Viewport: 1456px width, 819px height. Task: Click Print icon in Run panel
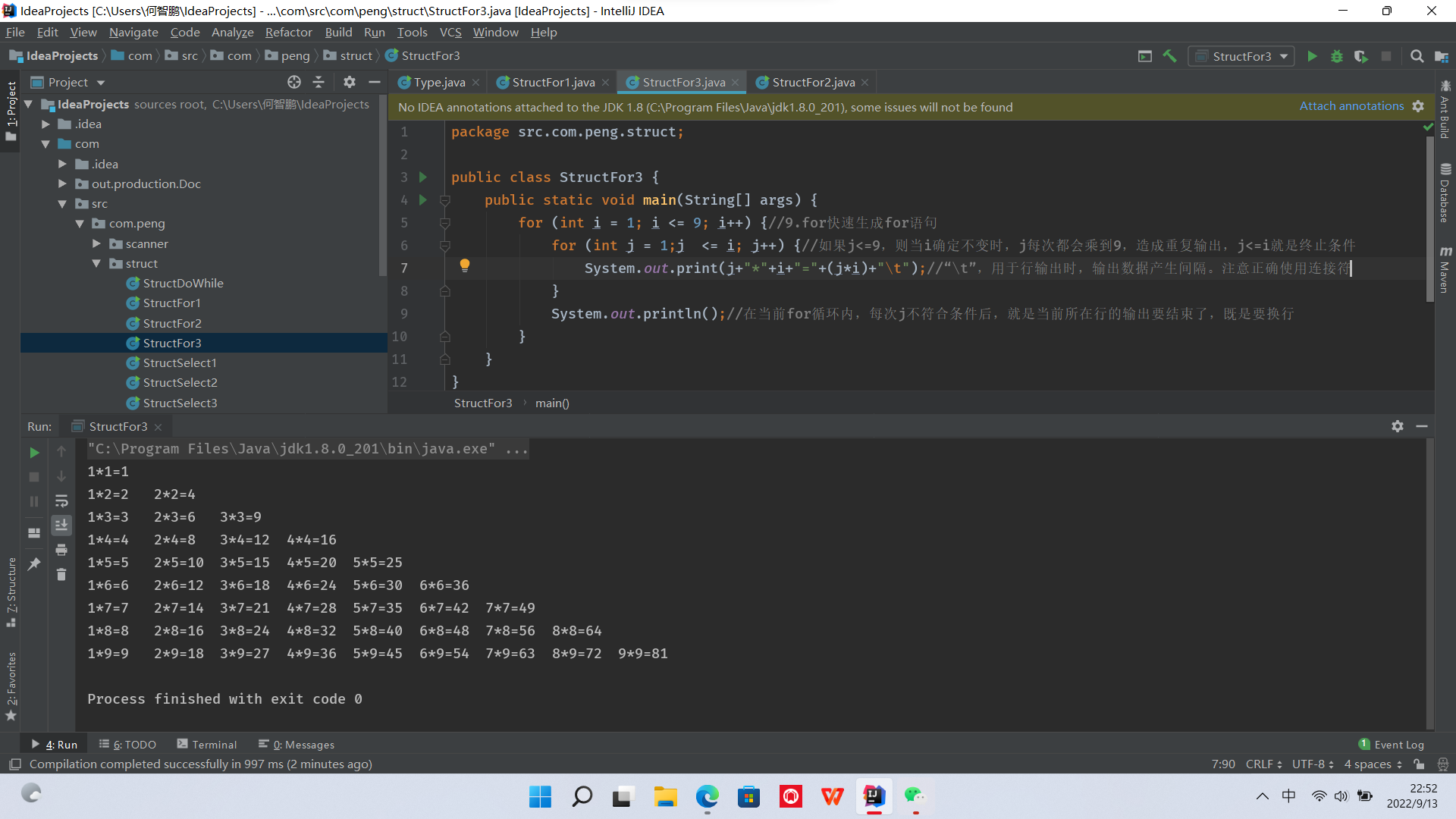coord(61,550)
